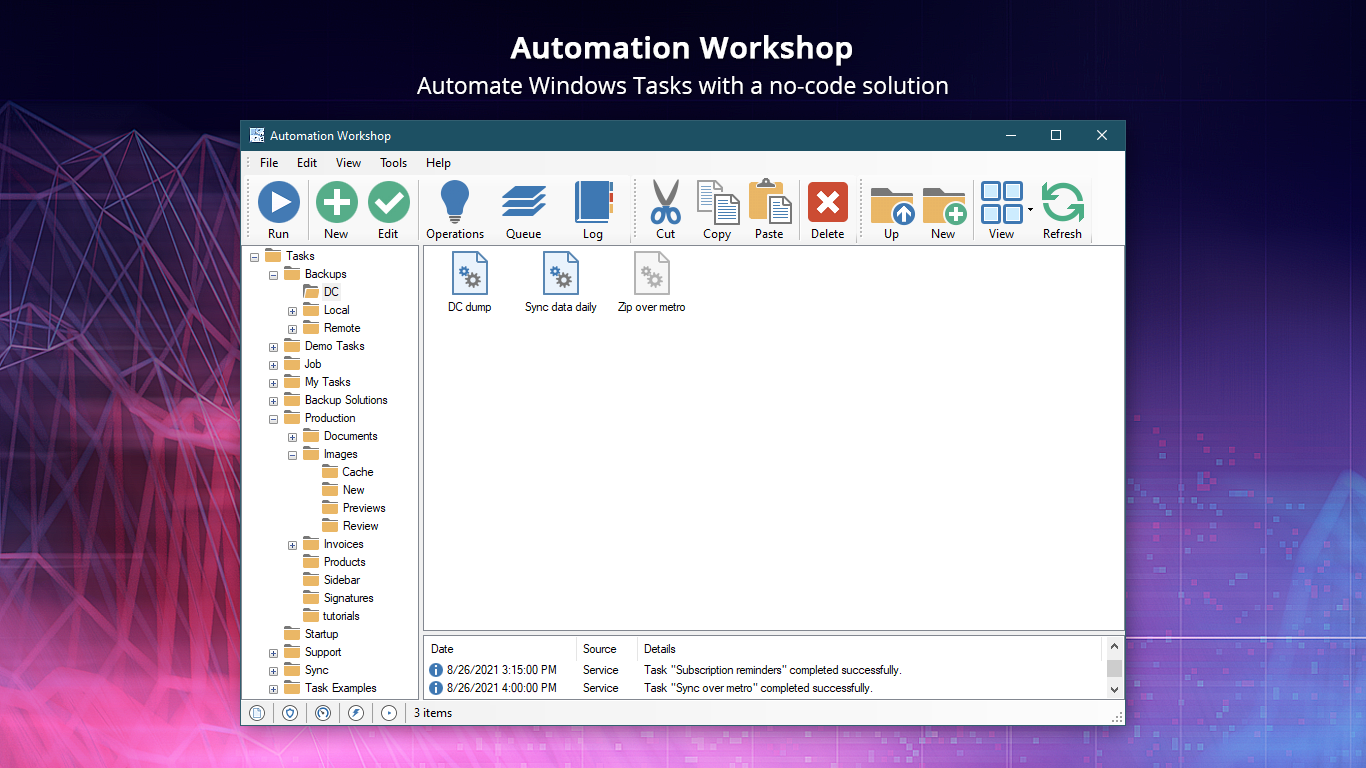Click the shield status icon in status bar

289,712
